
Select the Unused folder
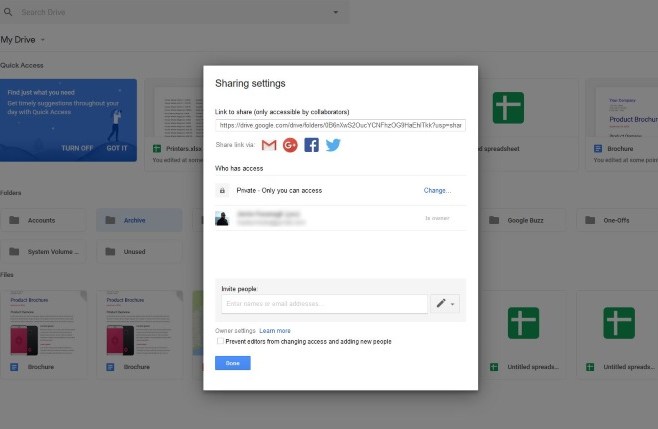tap(139, 252)
